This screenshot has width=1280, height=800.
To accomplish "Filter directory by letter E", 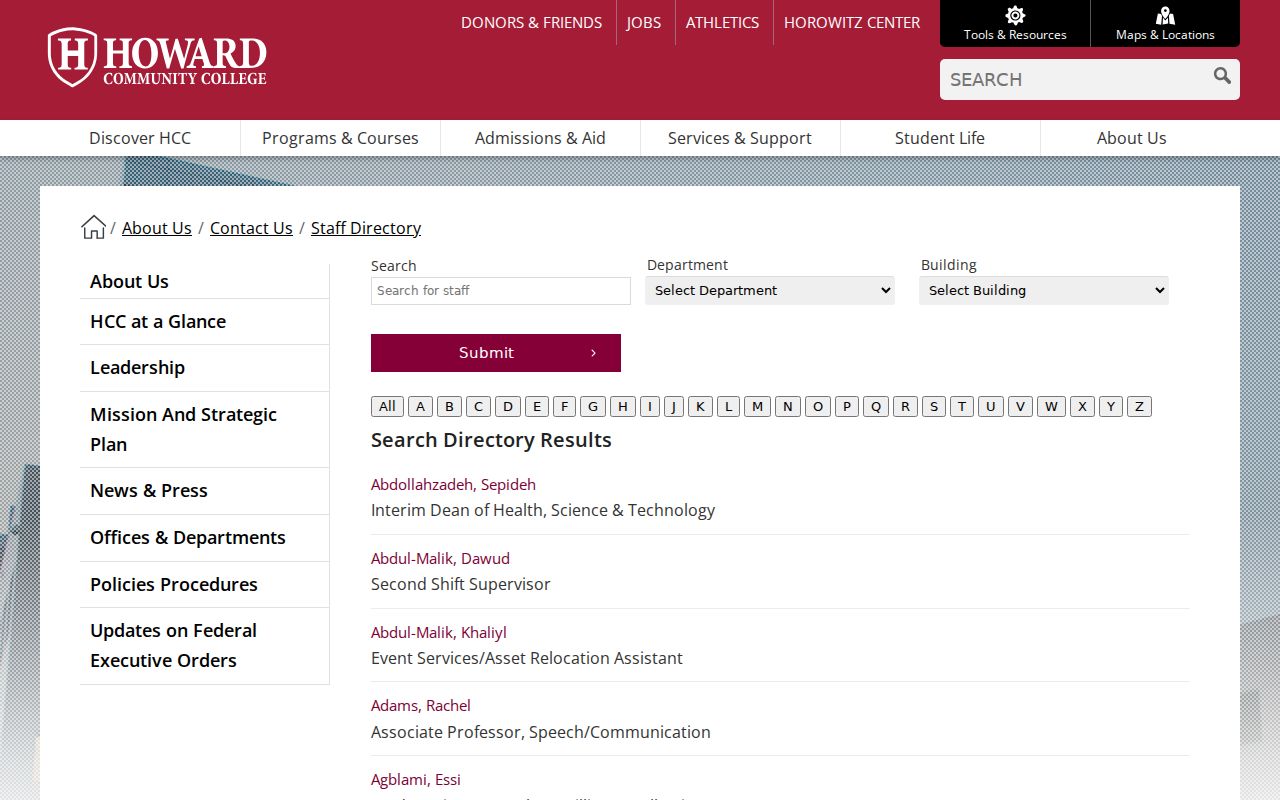I will 537,406.
